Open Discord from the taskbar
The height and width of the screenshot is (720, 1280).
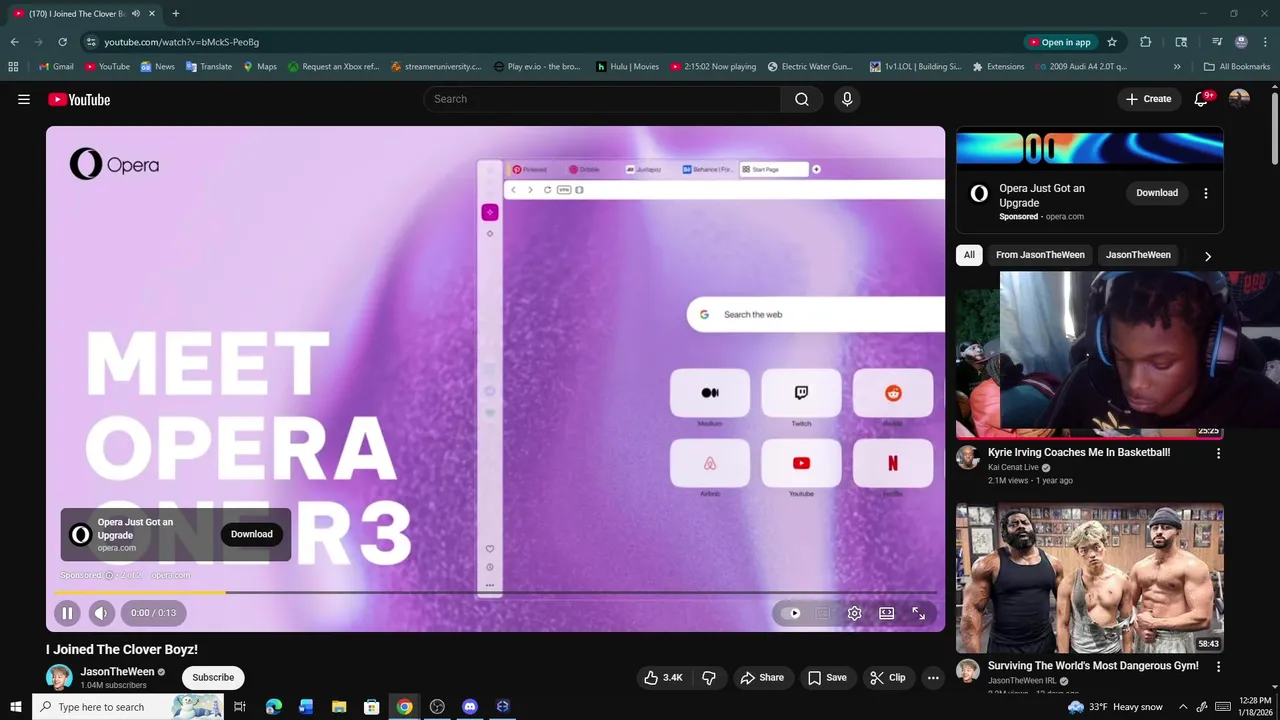tap(470, 707)
